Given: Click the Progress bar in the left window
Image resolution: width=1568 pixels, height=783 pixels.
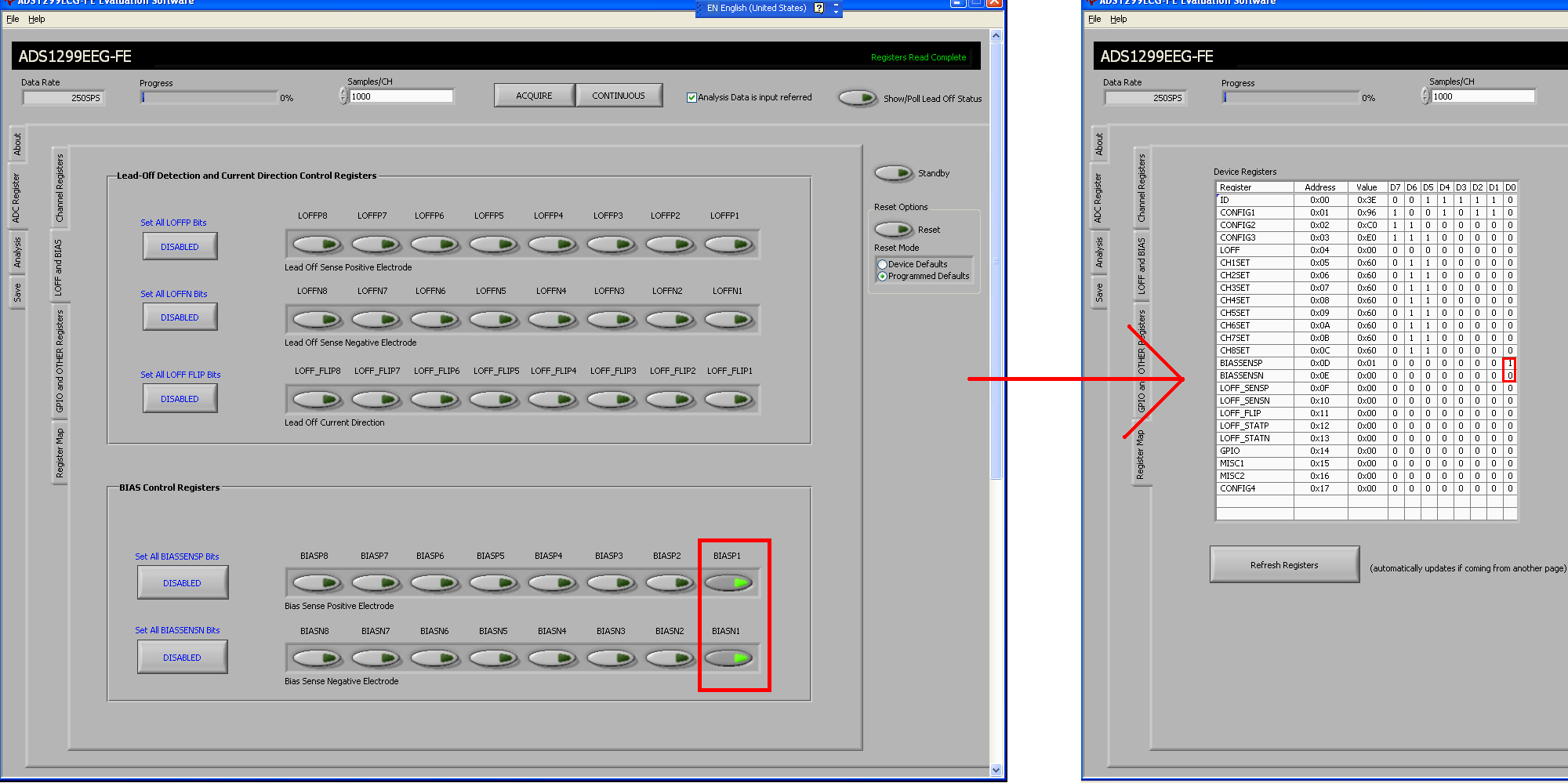Looking at the screenshot, I should pos(209,98).
